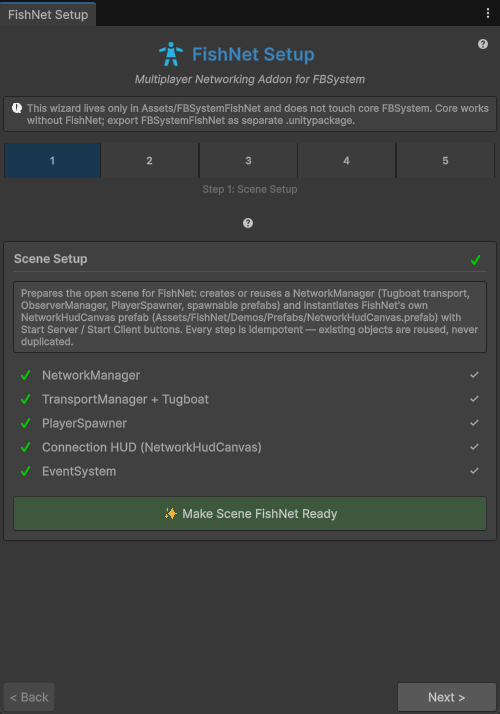Click the scene preparation description box

click(250, 317)
